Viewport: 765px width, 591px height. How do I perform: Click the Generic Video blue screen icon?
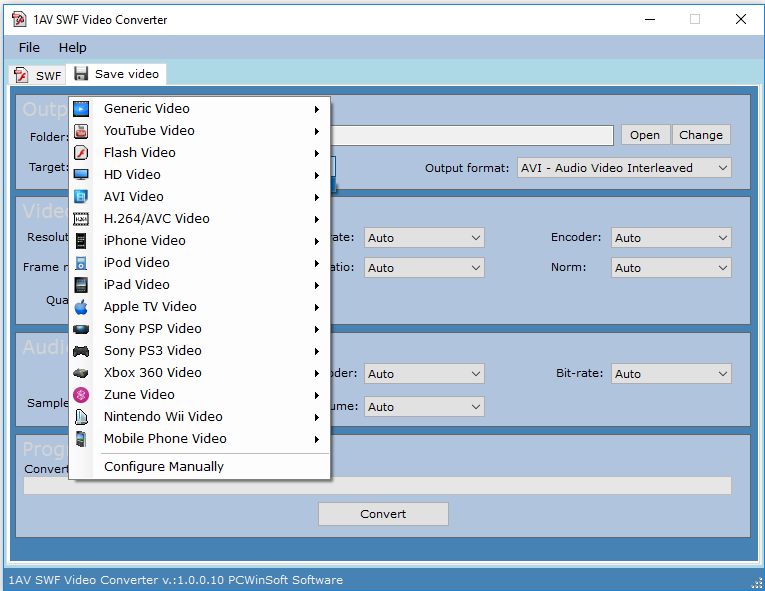pos(81,108)
